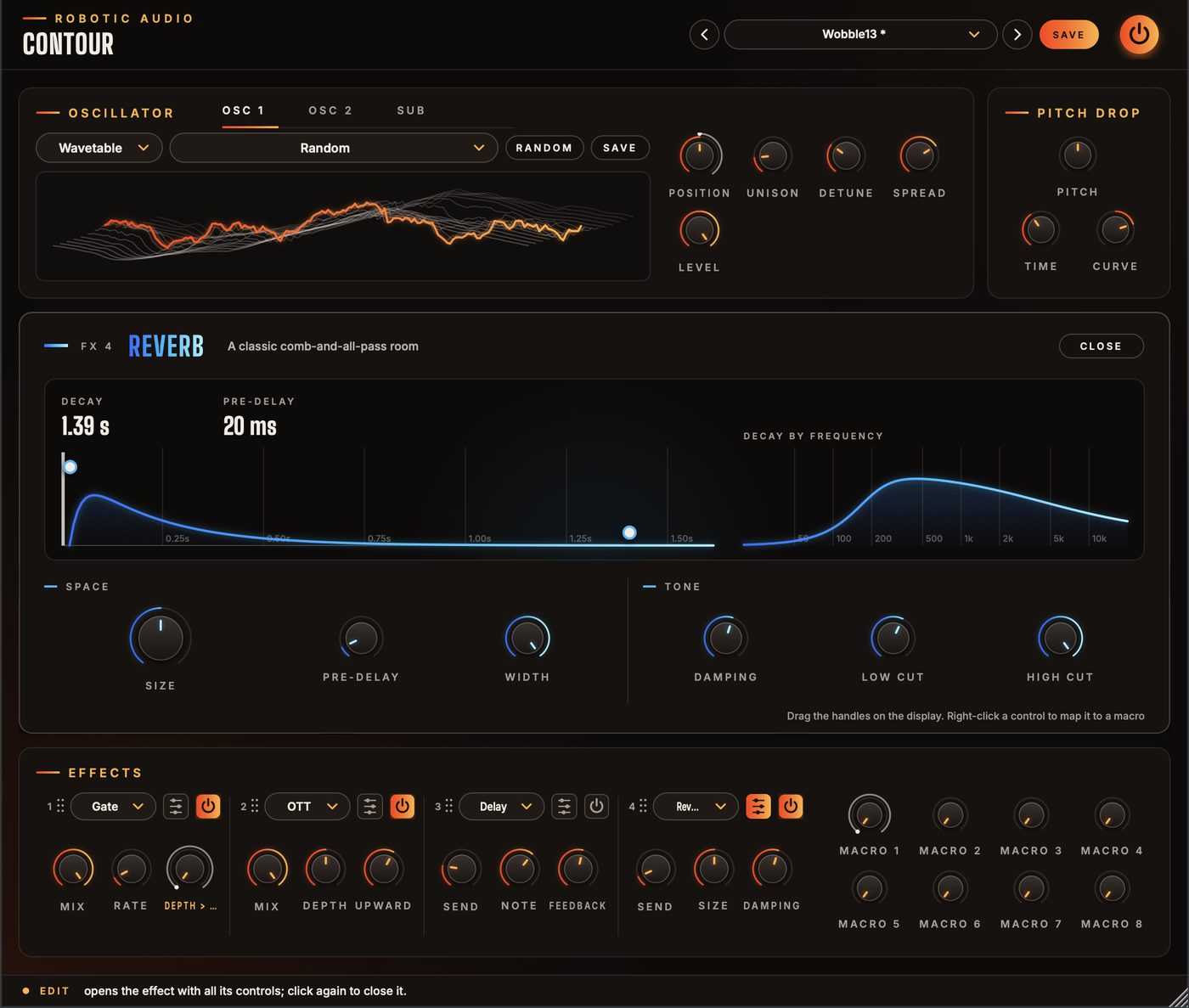Click the Delay FEEDBACK knob

pos(578,869)
